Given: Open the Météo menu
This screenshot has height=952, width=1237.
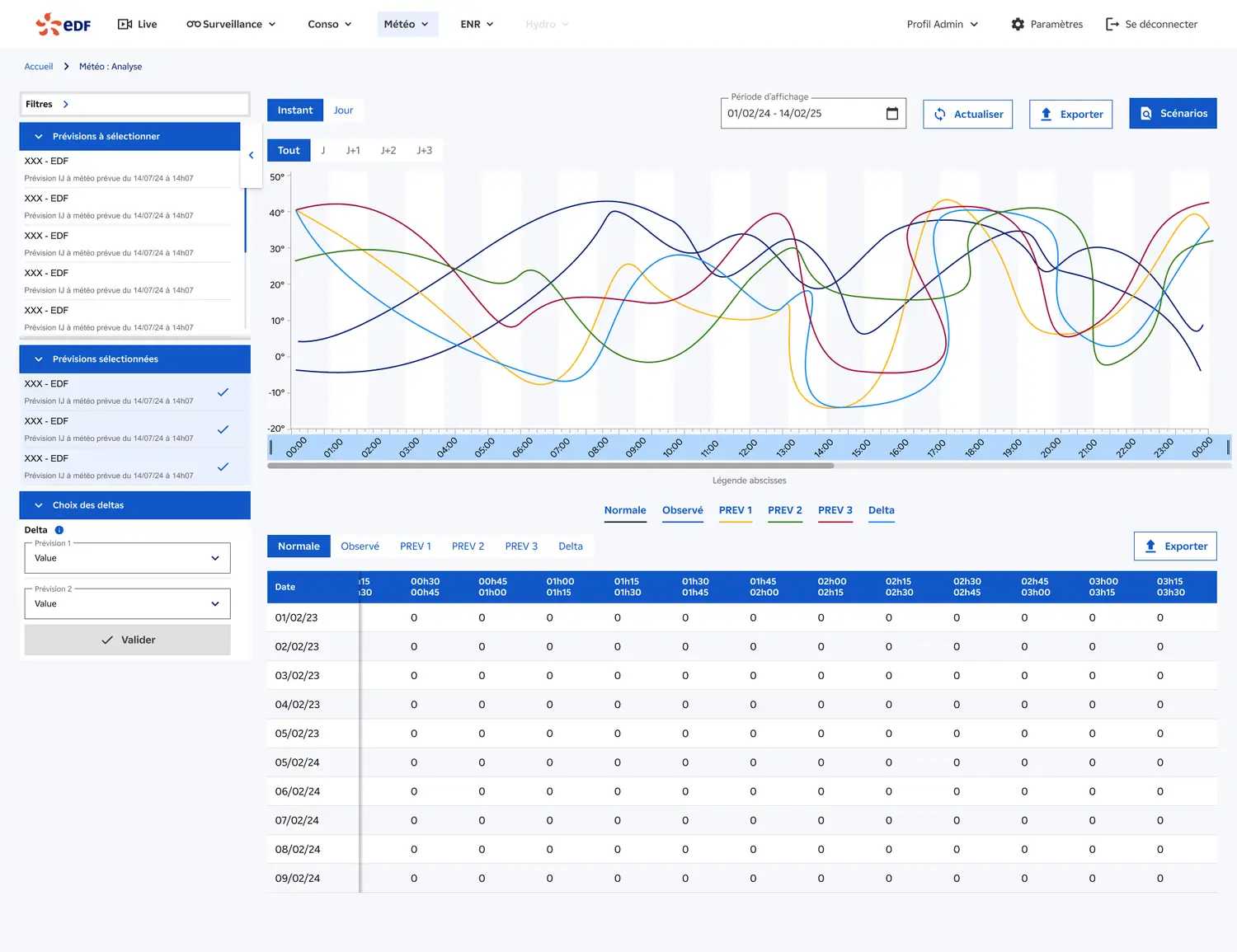Looking at the screenshot, I should coord(407,25).
